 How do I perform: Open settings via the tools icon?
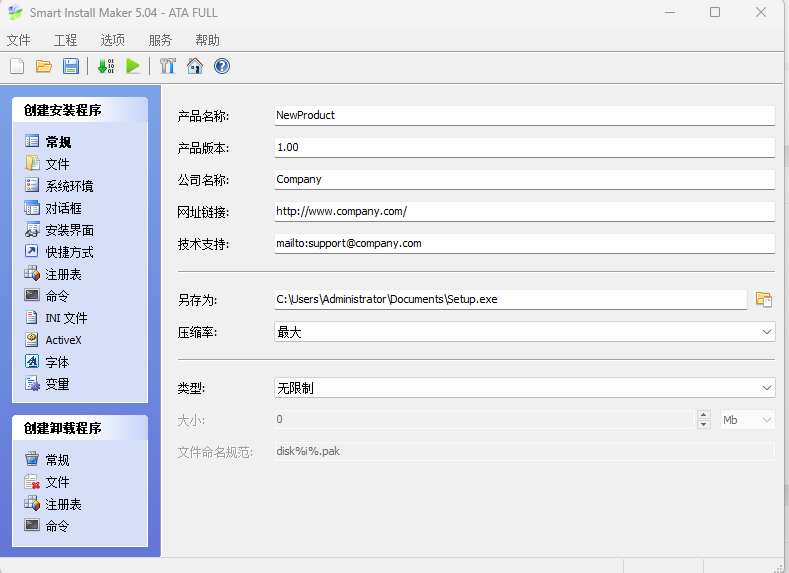(x=167, y=67)
